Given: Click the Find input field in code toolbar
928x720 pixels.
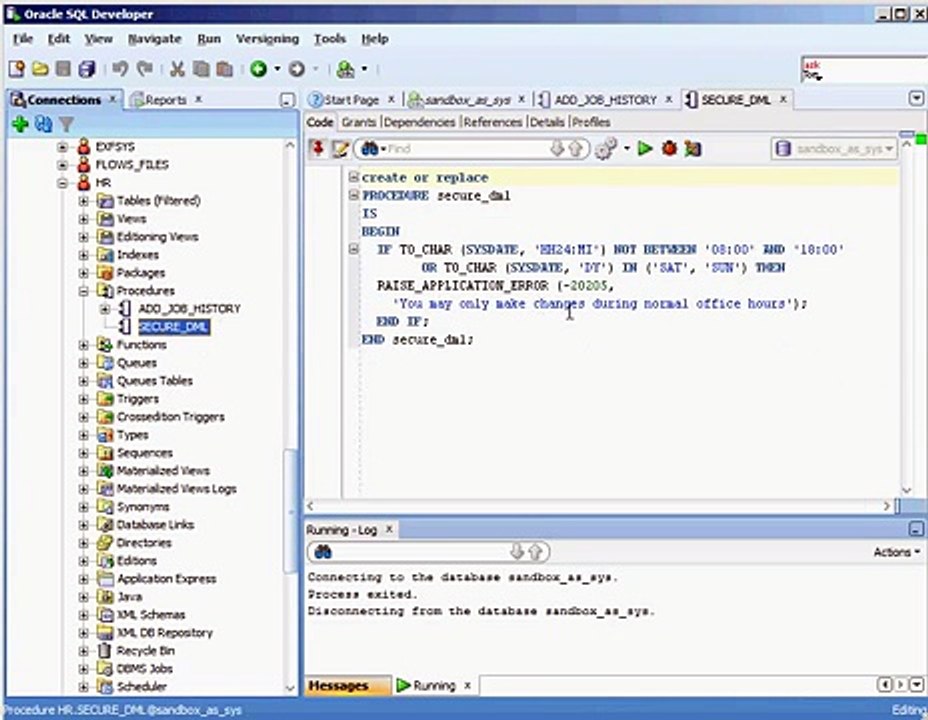Looking at the screenshot, I should (x=468, y=149).
